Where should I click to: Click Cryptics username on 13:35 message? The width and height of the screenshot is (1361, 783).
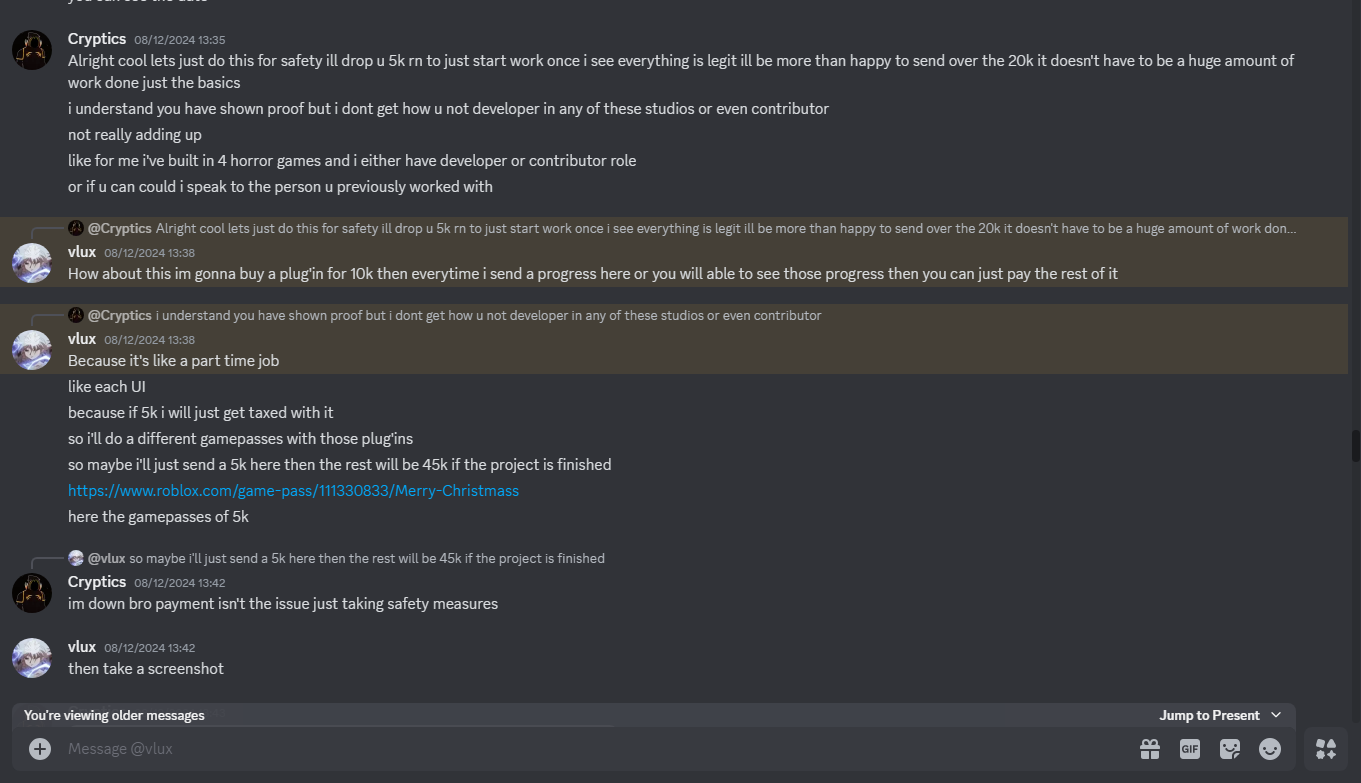pyautogui.click(x=97, y=39)
